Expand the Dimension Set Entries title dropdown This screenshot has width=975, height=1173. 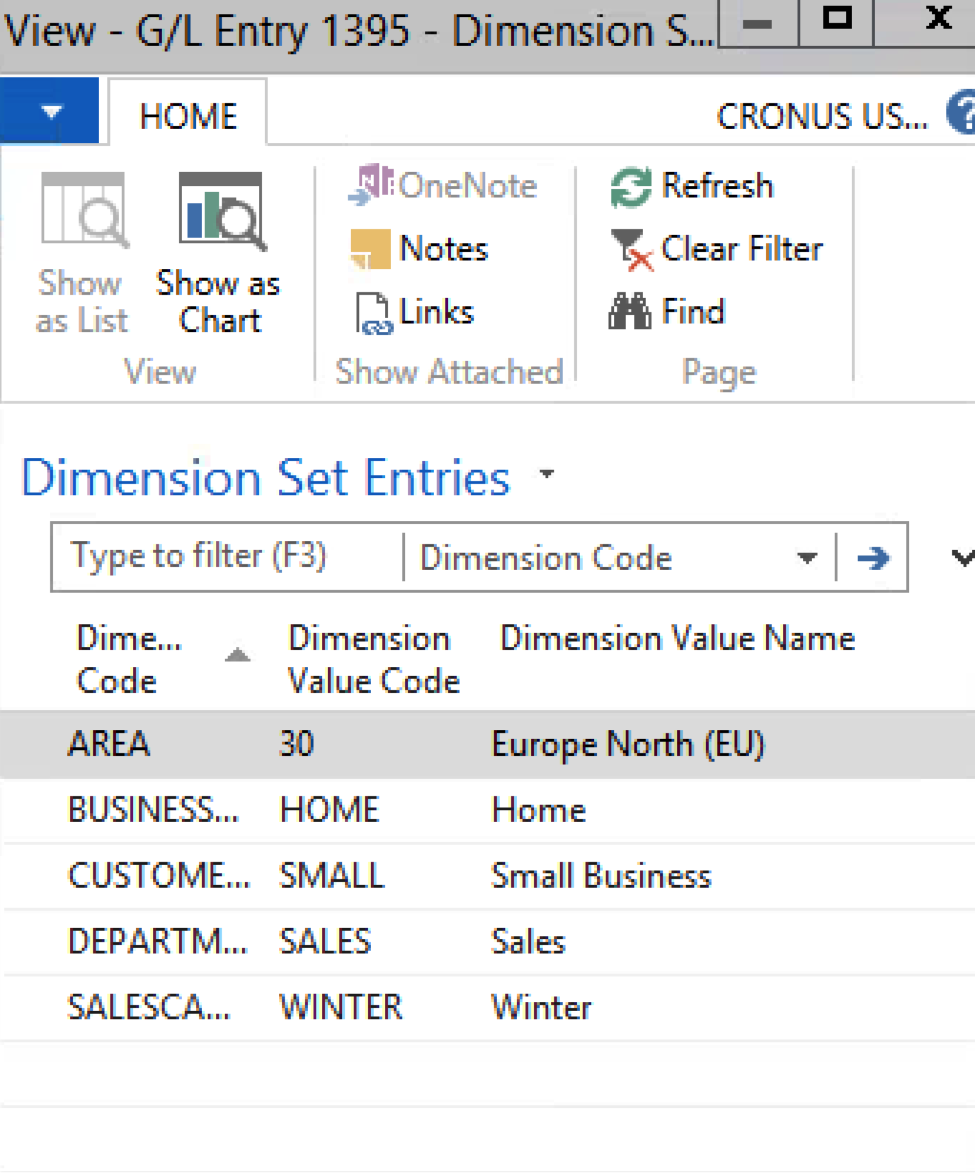click(547, 474)
